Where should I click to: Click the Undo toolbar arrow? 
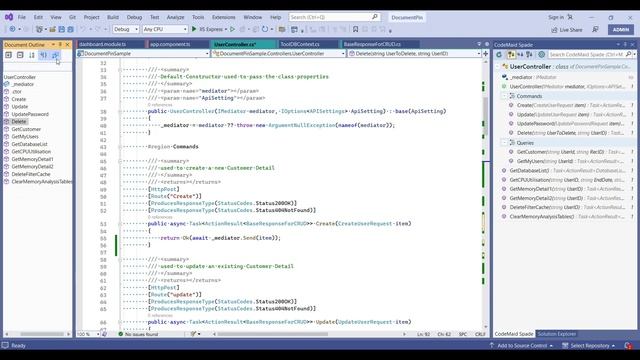click(x=83, y=29)
